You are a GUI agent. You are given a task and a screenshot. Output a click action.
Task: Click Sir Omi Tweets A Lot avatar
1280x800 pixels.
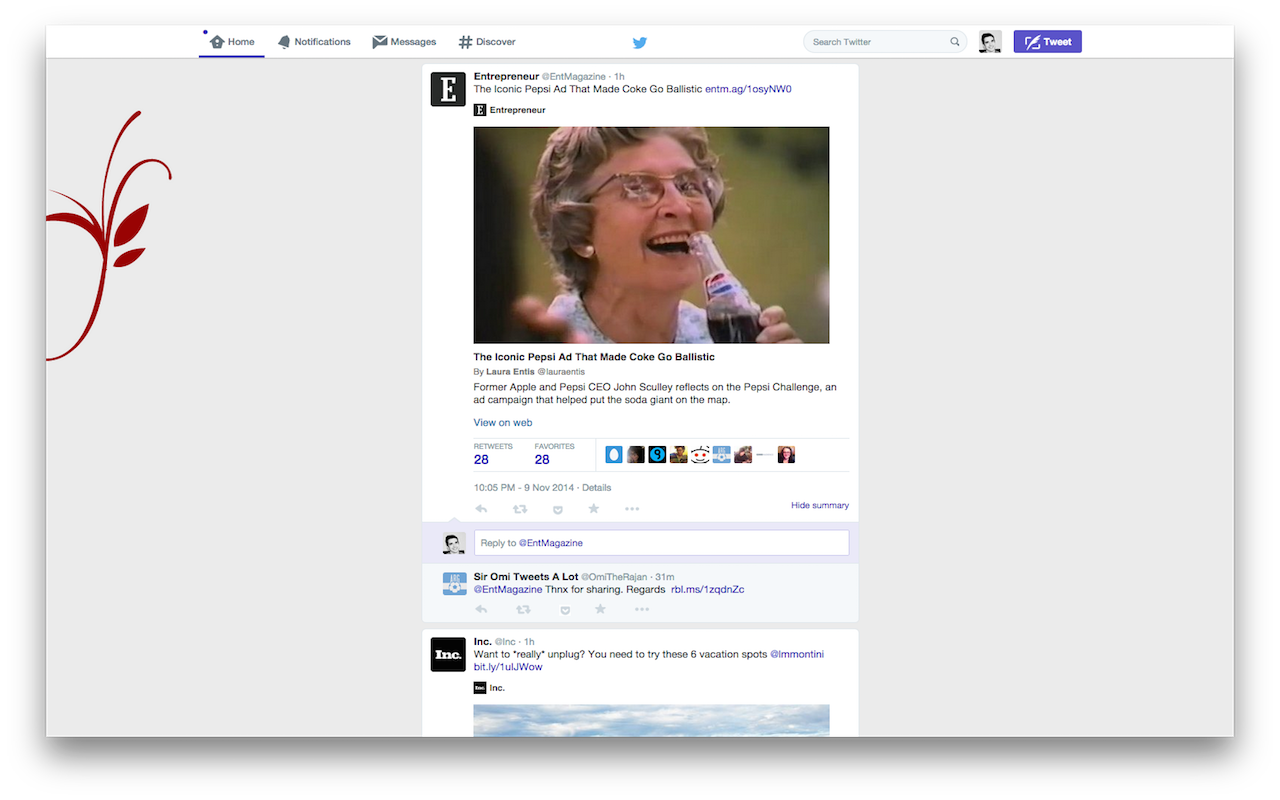point(454,584)
